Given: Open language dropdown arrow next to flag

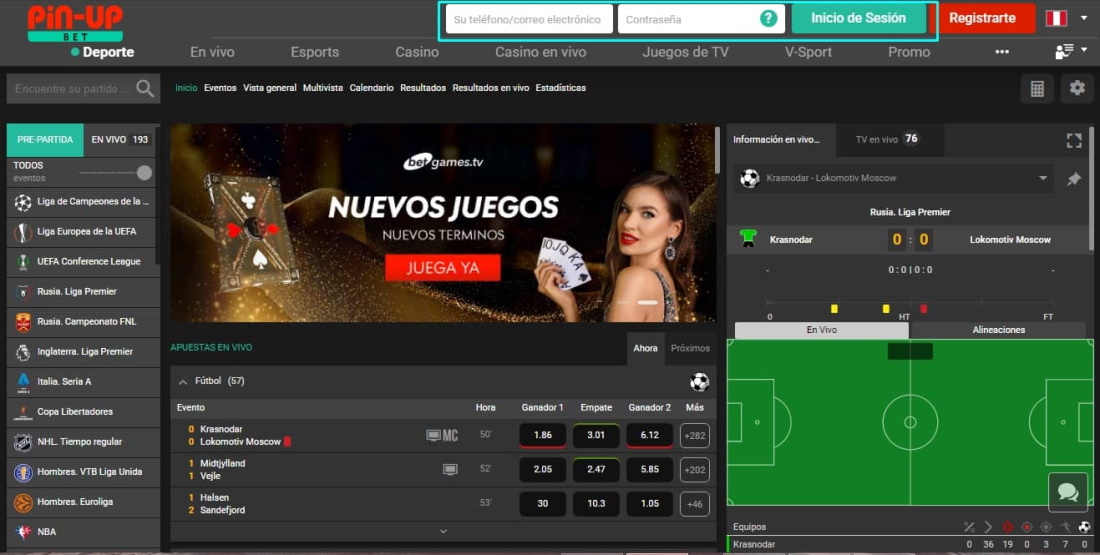Looking at the screenshot, I should coord(1084,18).
